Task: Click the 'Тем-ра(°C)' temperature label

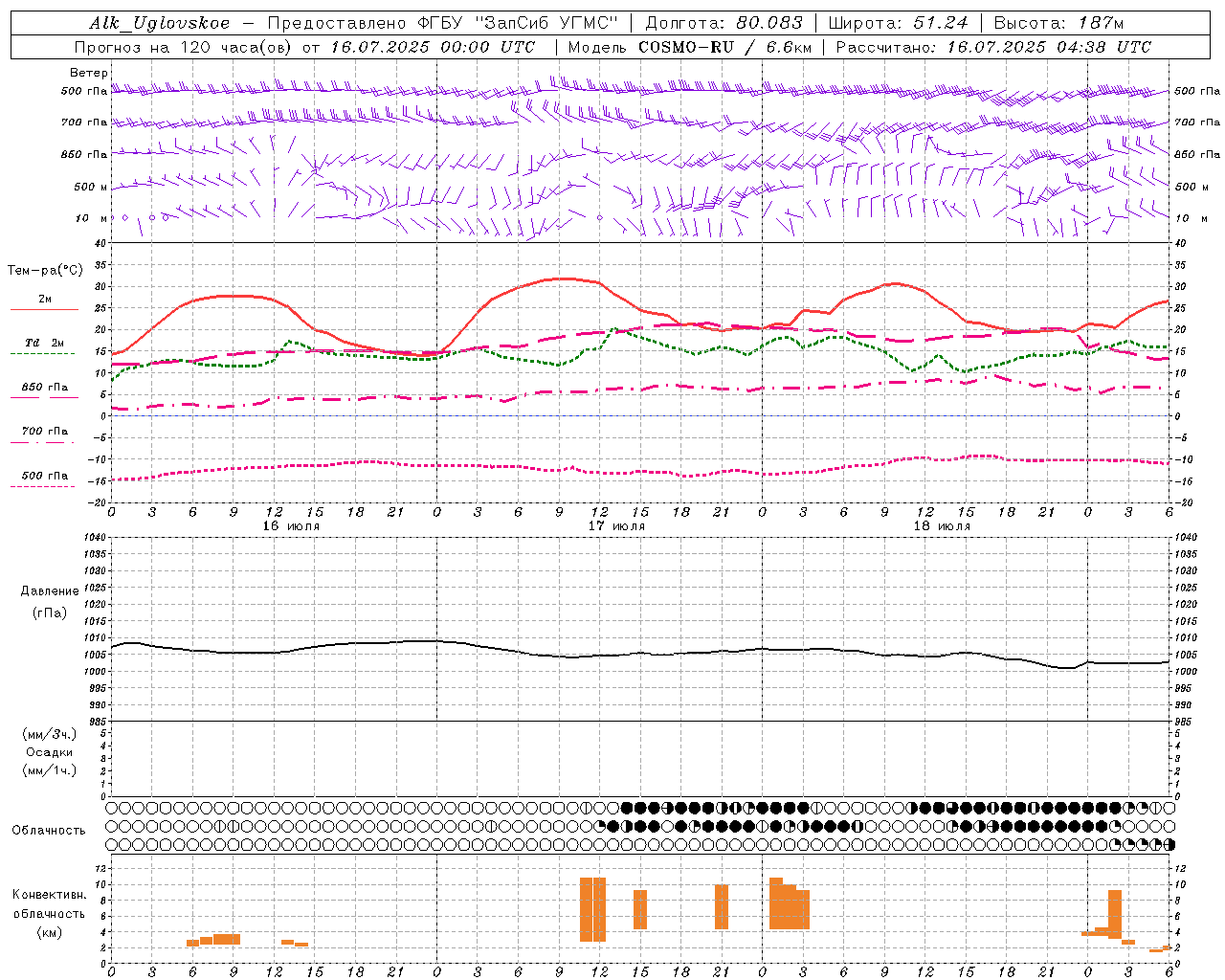Action: (x=45, y=271)
